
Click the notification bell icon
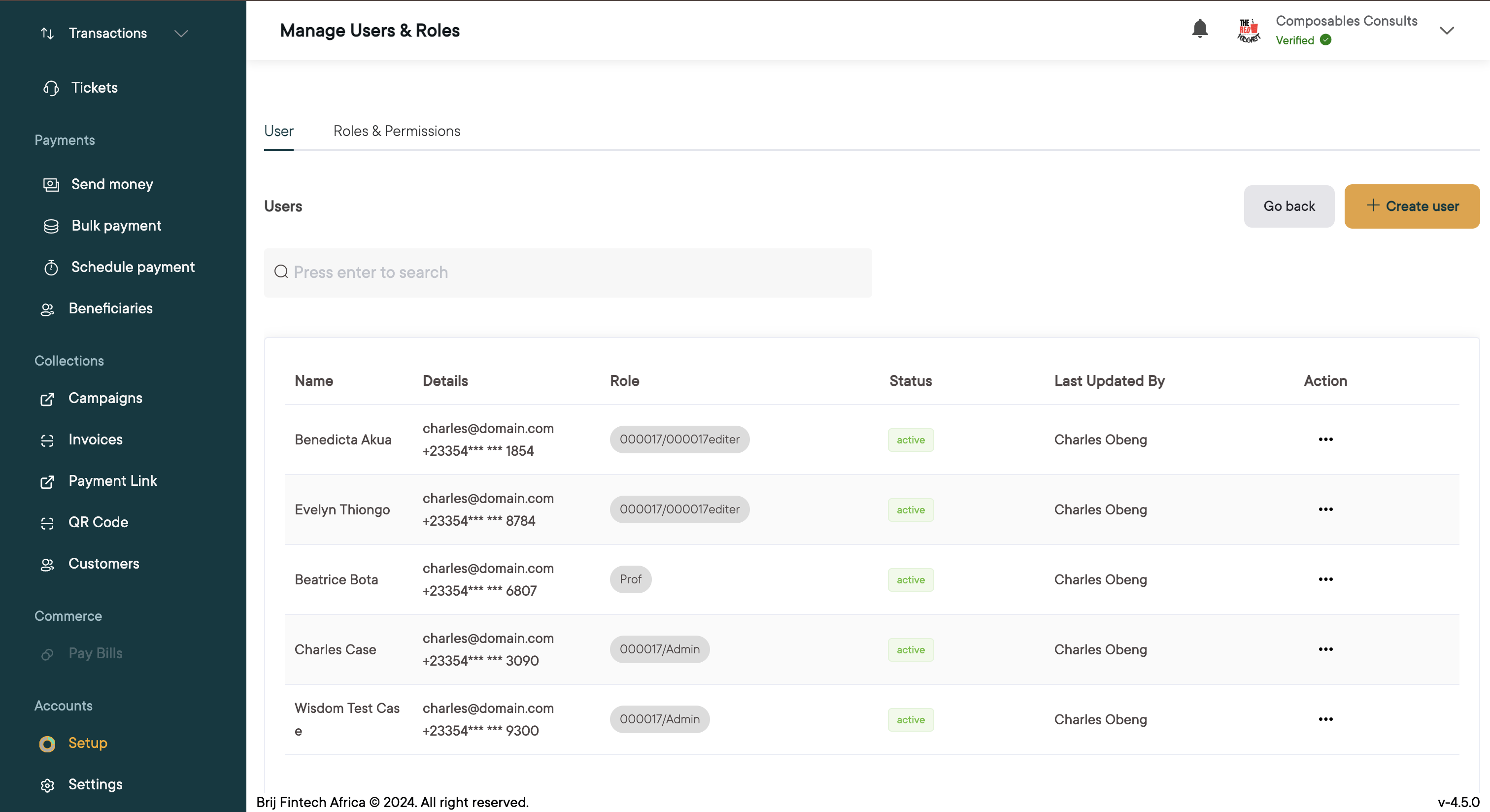1200,29
